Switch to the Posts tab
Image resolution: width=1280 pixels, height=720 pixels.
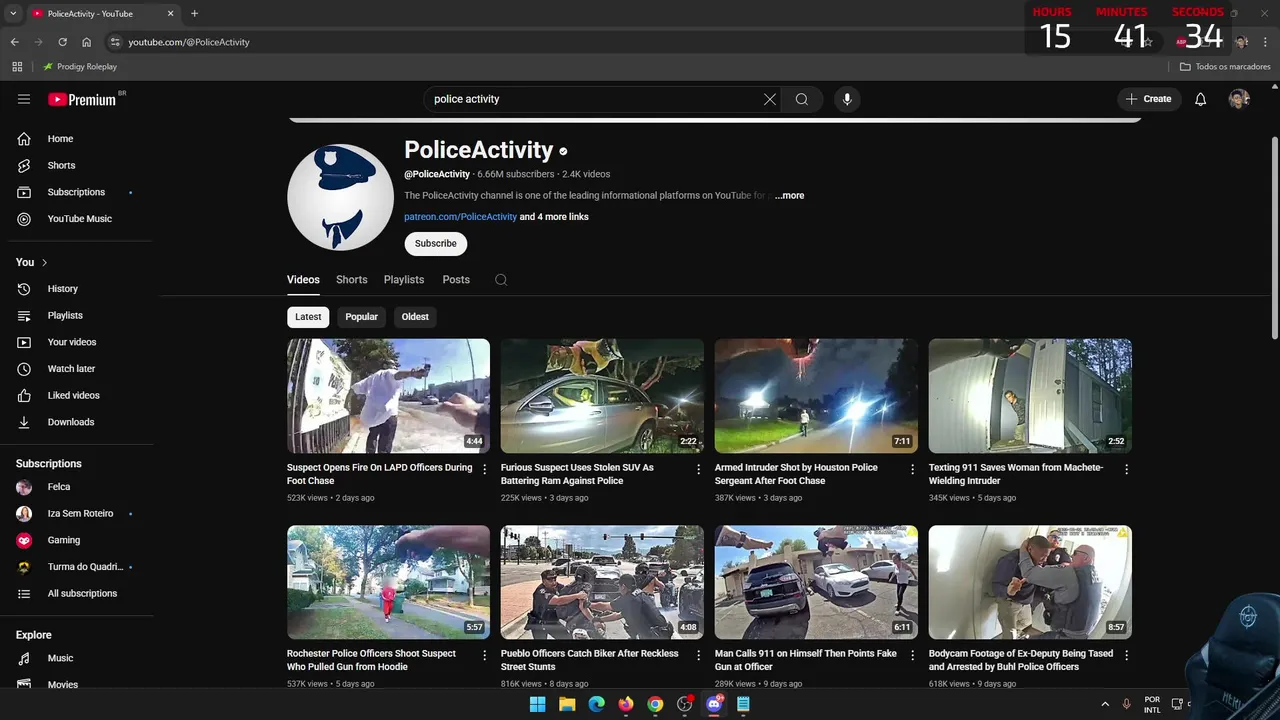pyautogui.click(x=456, y=280)
